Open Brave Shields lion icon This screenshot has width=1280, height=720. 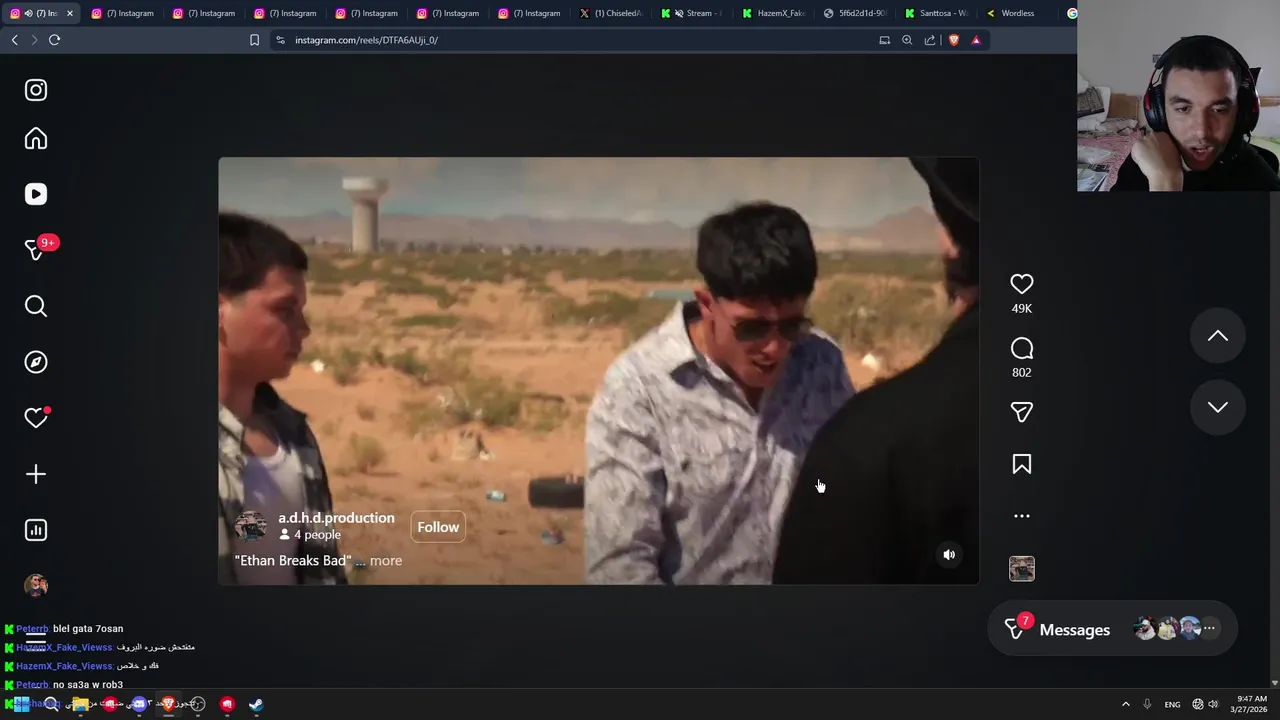tap(953, 40)
